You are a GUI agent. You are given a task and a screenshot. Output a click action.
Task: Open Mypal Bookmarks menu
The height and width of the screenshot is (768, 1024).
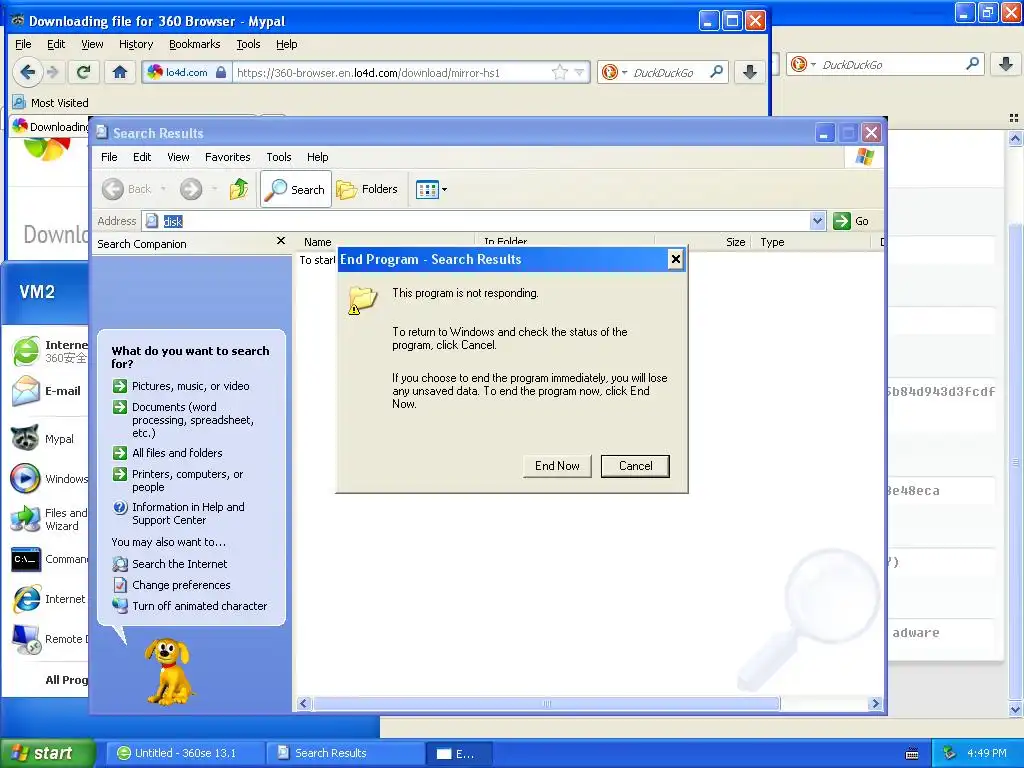pos(195,44)
